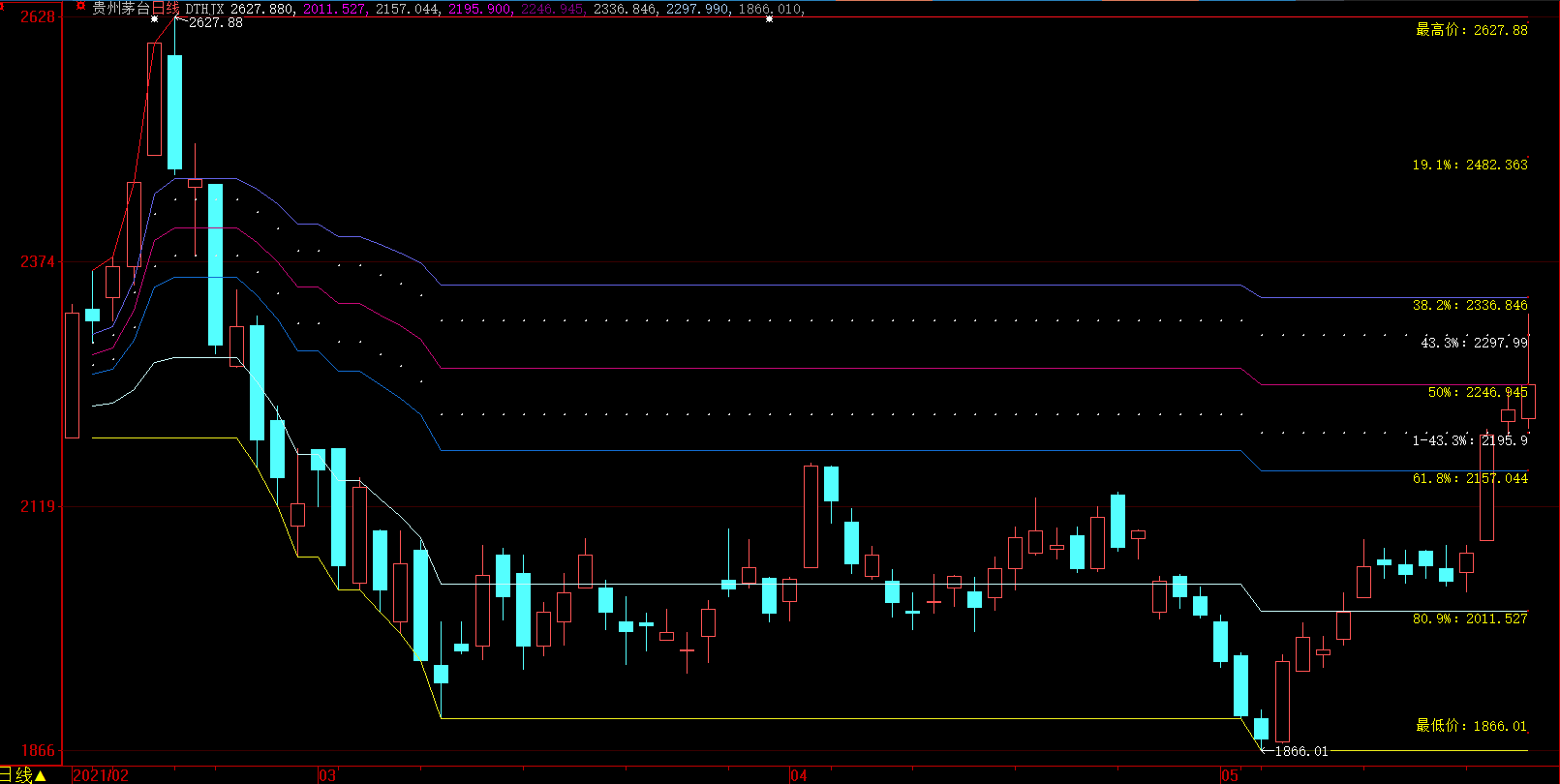The width and height of the screenshot is (1560, 784).
Task: Click the 61.8%: 2157.044 retracement label
Action: [1470, 478]
